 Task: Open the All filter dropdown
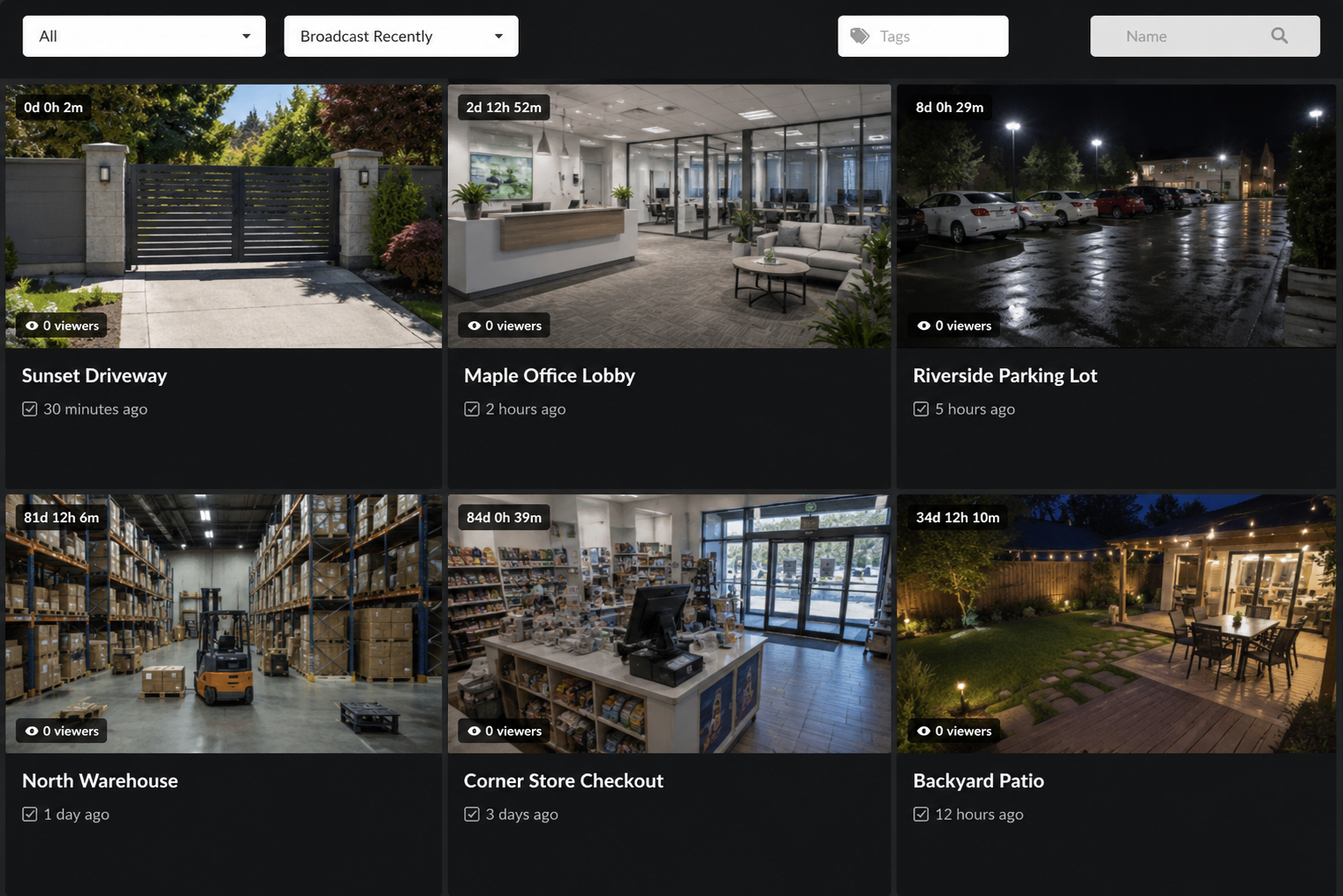pos(144,36)
